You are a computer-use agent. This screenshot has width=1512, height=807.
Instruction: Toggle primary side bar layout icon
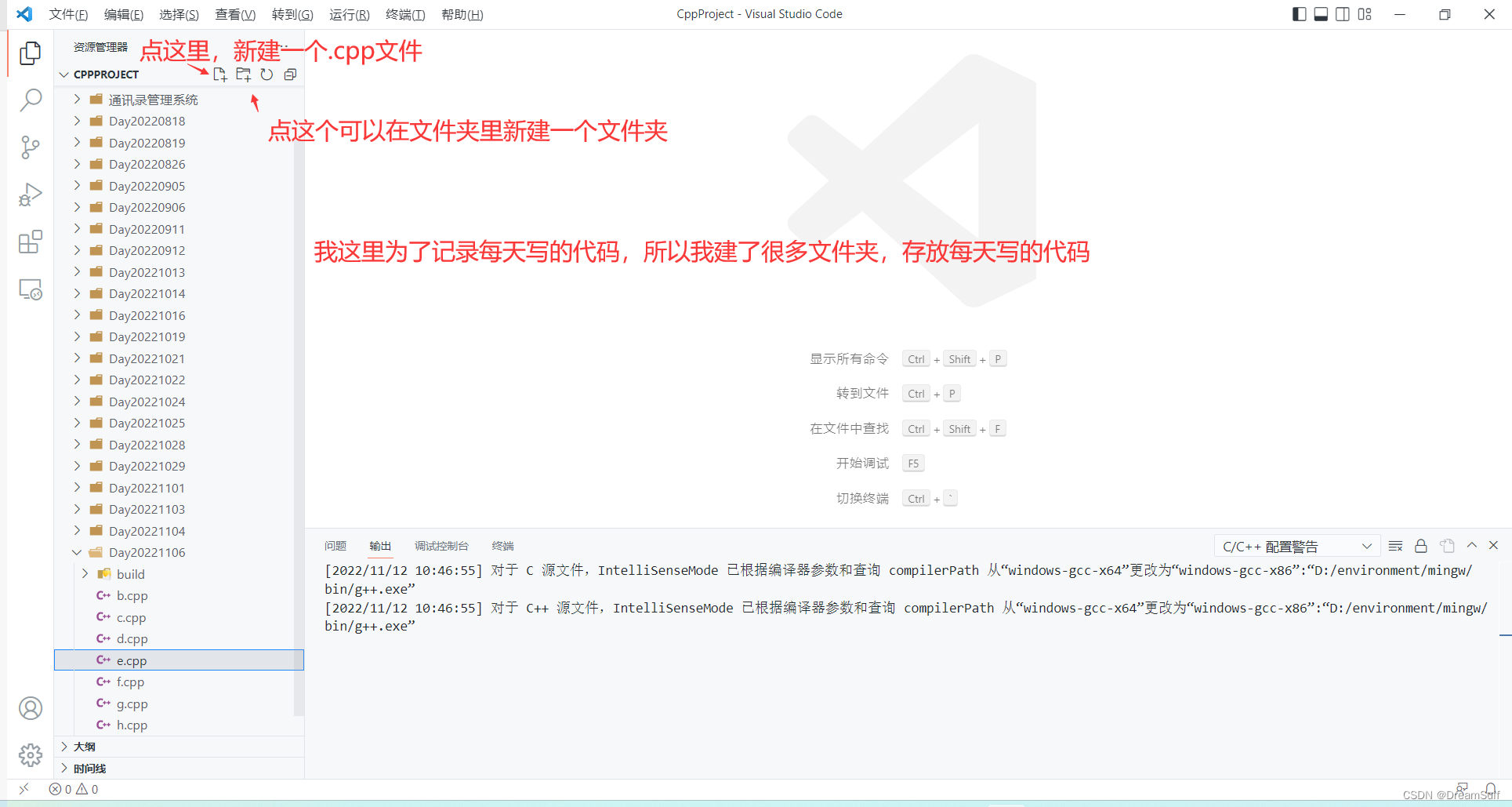pyautogui.click(x=1299, y=14)
